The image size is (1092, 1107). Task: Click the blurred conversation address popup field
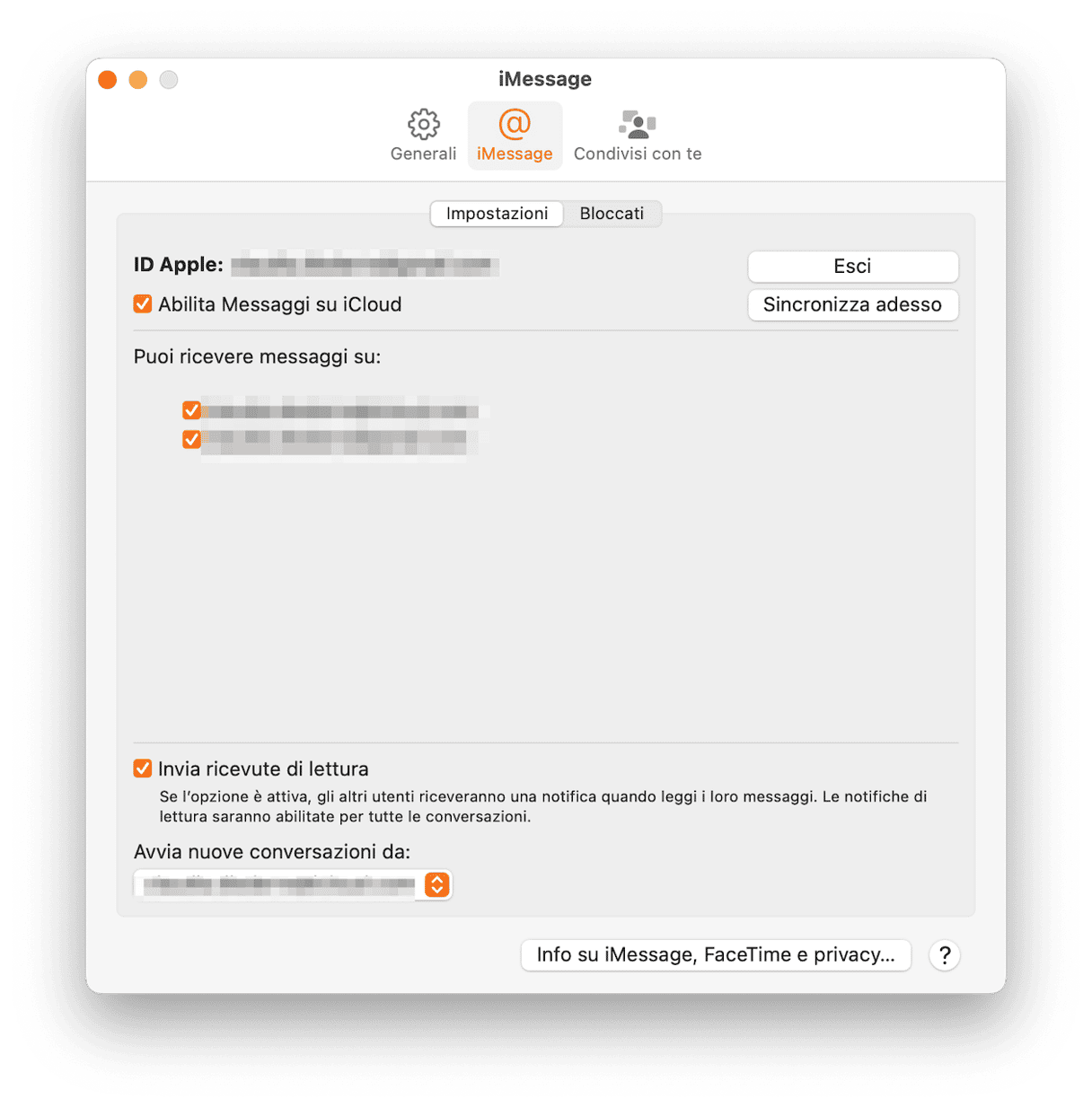[293, 884]
